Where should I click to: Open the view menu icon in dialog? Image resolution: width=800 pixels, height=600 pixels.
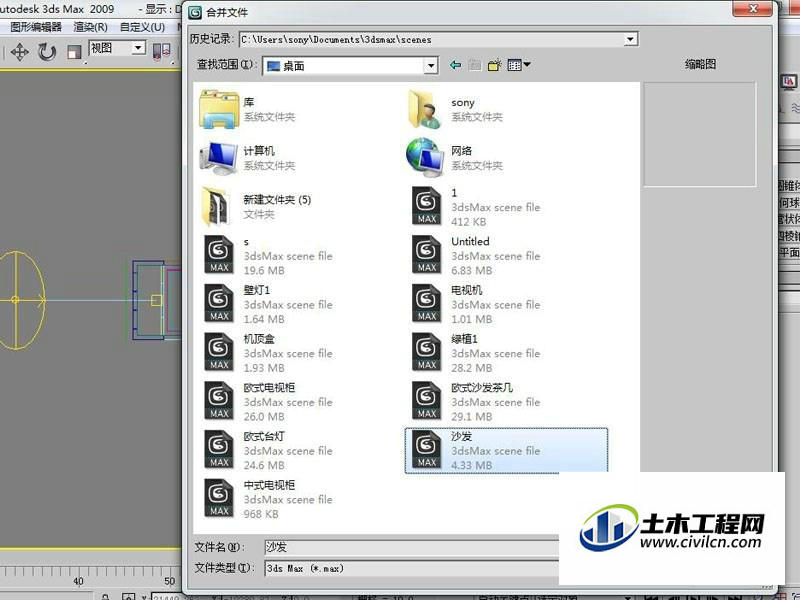click(519, 65)
